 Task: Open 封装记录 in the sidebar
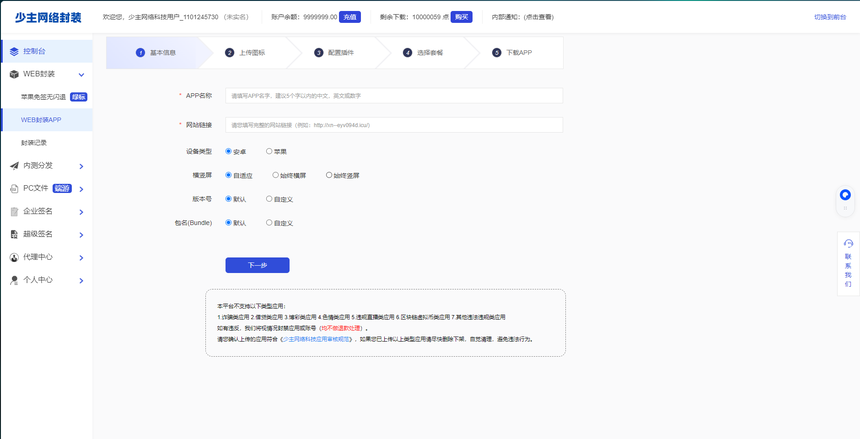point(34,143)
